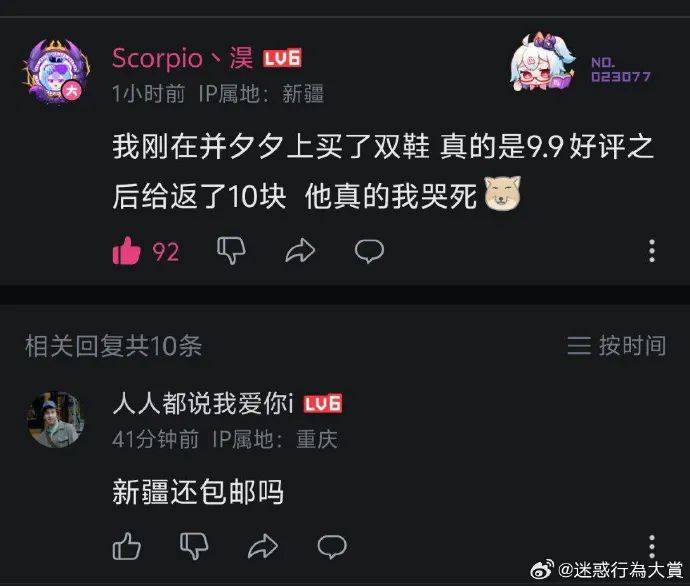Reply to the 新疆还包邮吗 comment
Image resolution: width=690 pixels, height=586 pixels.
pos(332,546)
